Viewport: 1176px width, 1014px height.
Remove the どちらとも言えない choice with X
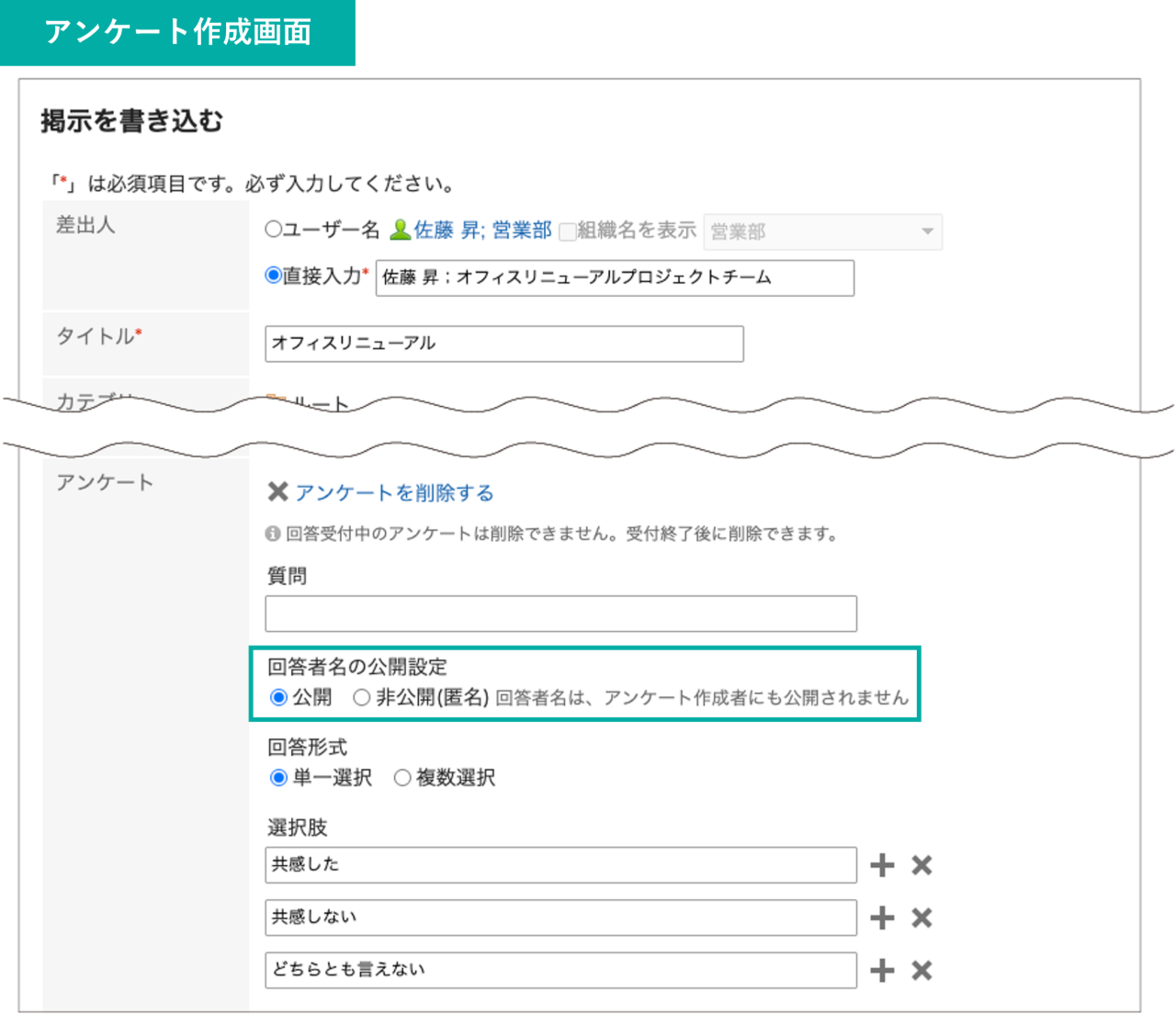tap(922, 971)
